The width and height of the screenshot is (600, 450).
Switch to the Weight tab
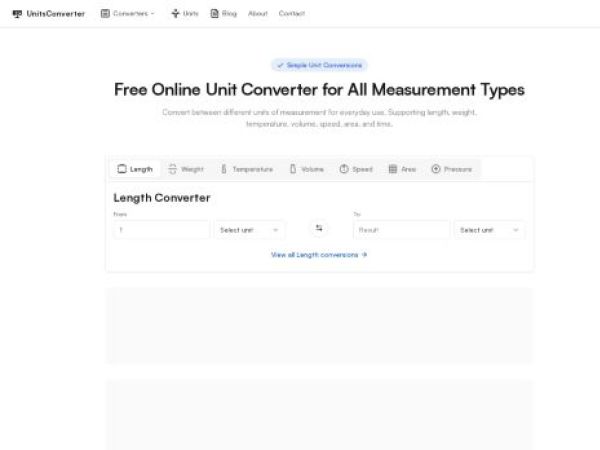[x=186, y=169]
